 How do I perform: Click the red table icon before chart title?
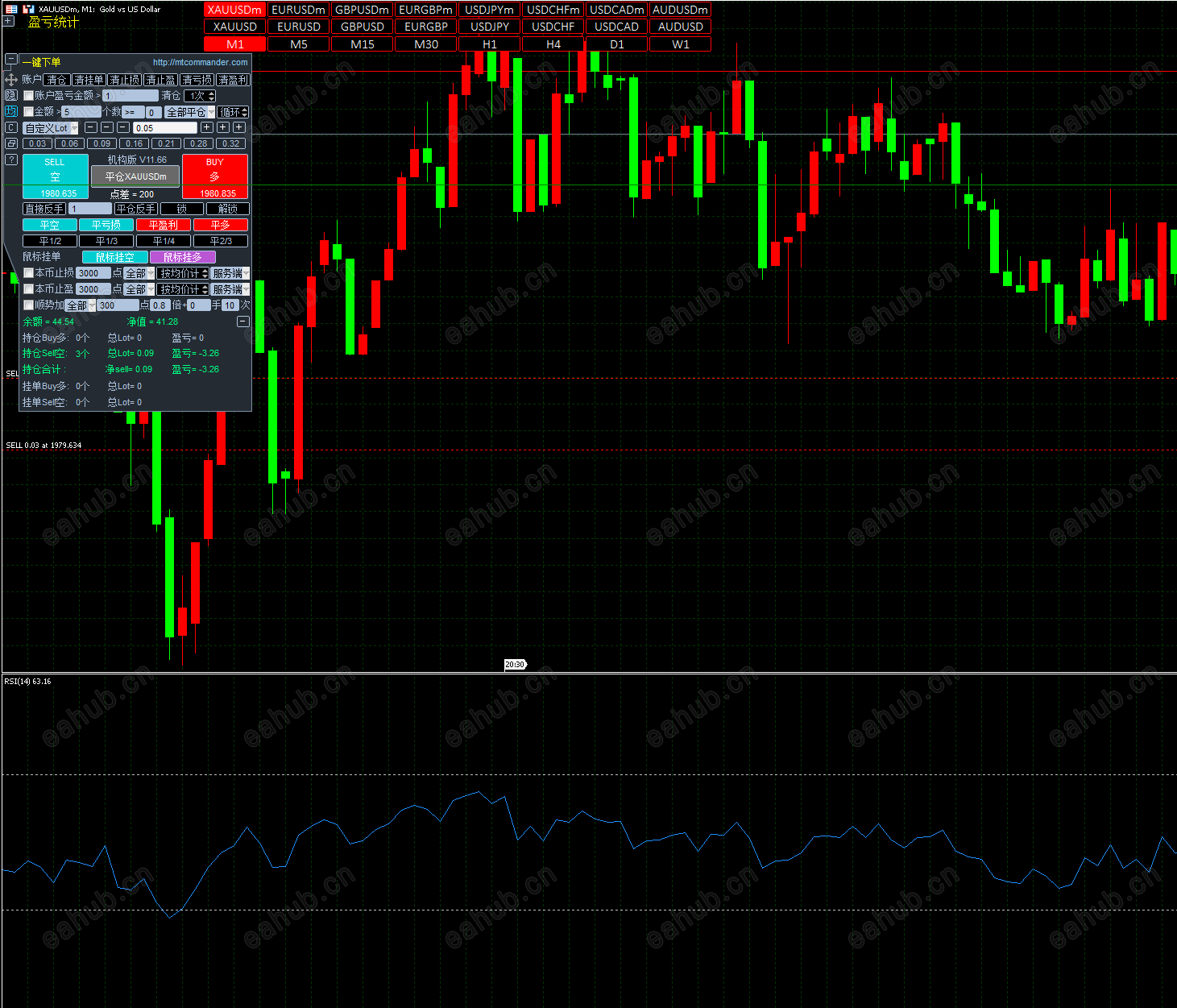11,9
